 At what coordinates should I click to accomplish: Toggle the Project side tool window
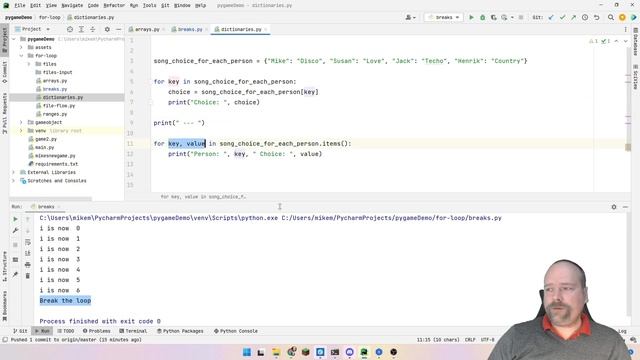click(4, 39)
